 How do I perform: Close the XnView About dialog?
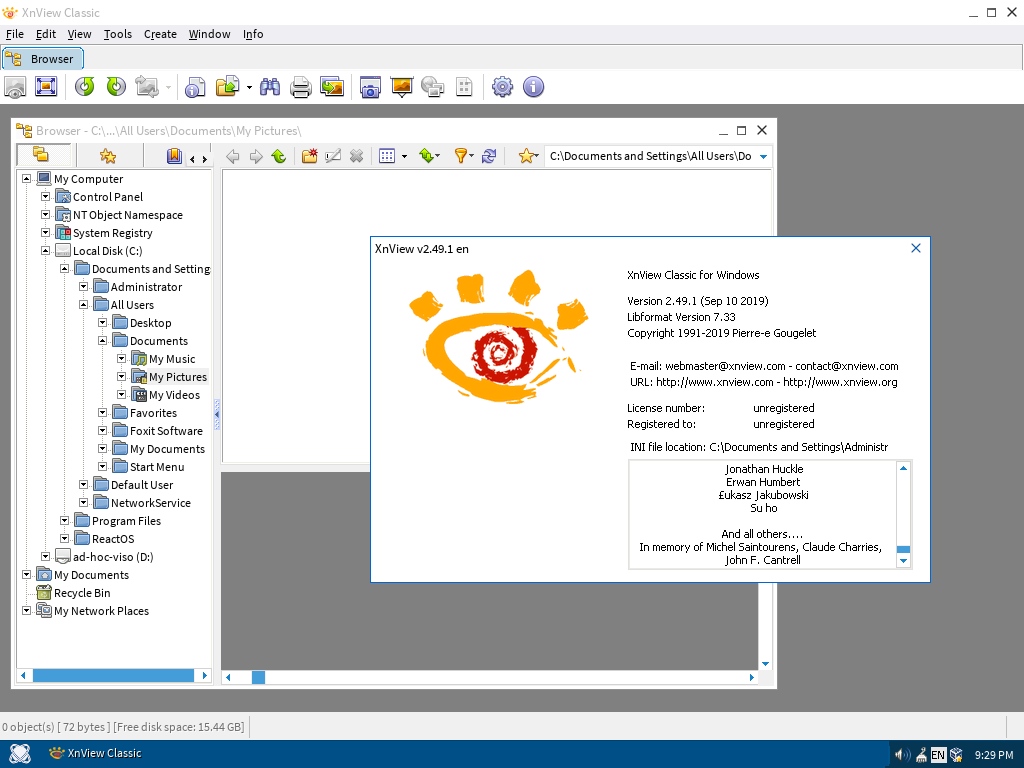coord(915,248)
